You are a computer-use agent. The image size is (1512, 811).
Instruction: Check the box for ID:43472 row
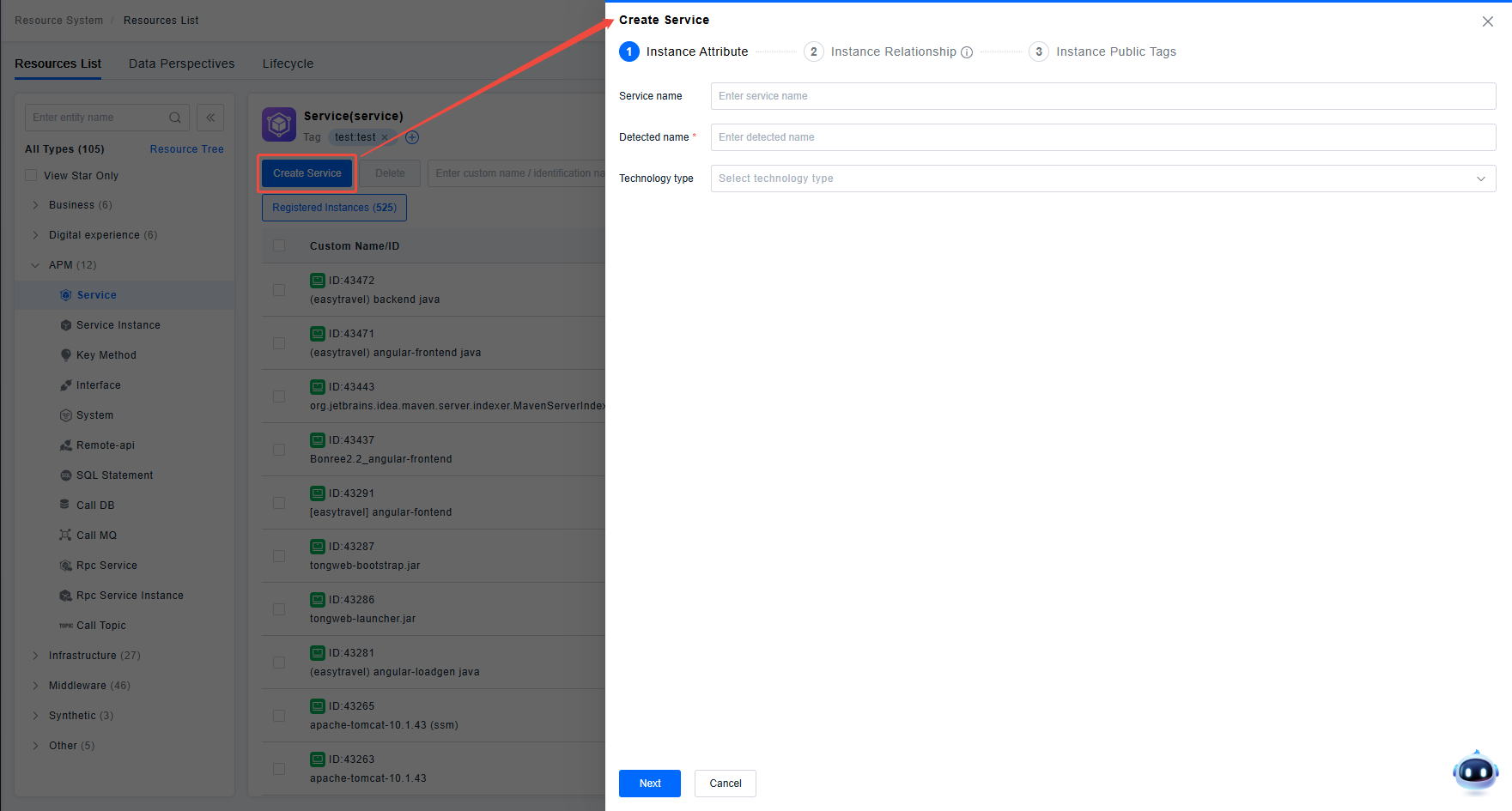coord(279,290)
